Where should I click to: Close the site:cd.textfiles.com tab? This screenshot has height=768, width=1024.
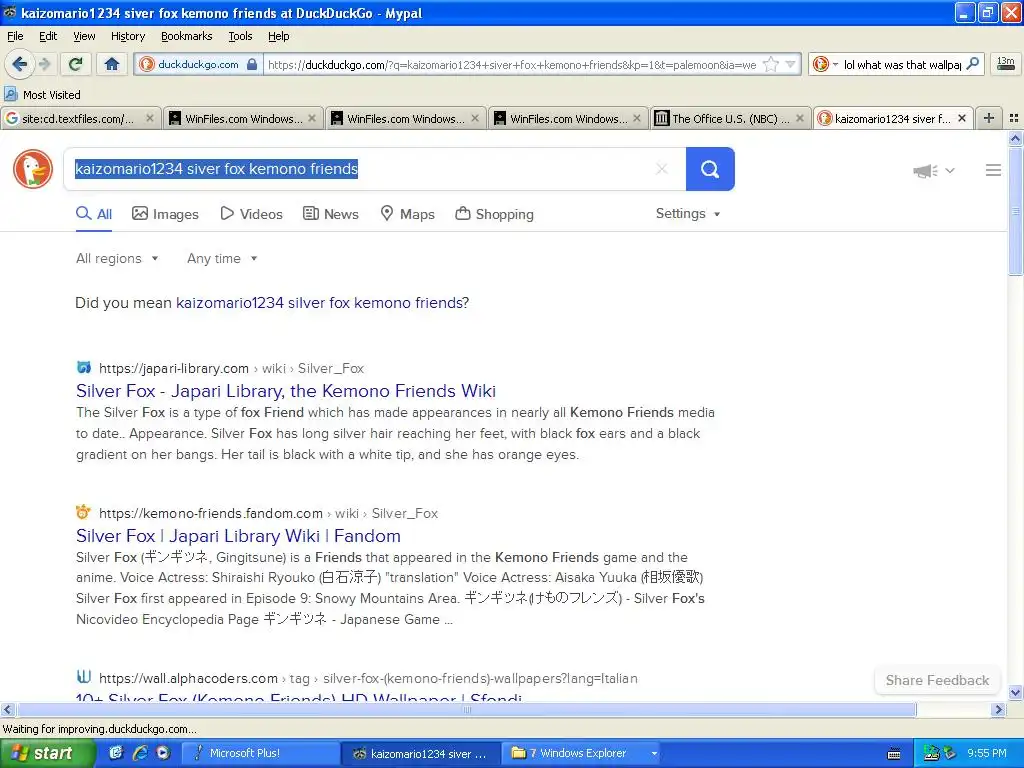pyautogui.click(x=150, y=118)
